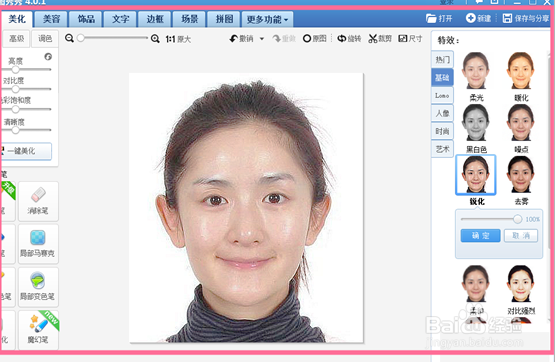Expand the 更多功能 dropdown menu
This screenshot has height=362, width=555.
(x=267, y=19)
